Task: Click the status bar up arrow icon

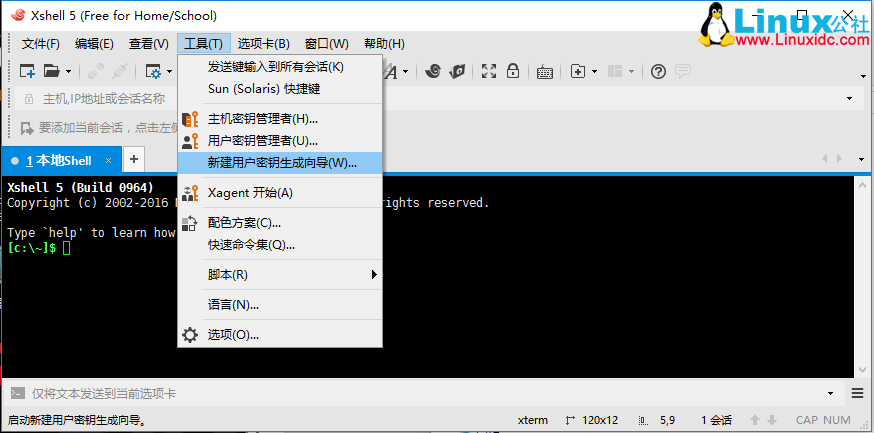Action: tap(755, 420)
